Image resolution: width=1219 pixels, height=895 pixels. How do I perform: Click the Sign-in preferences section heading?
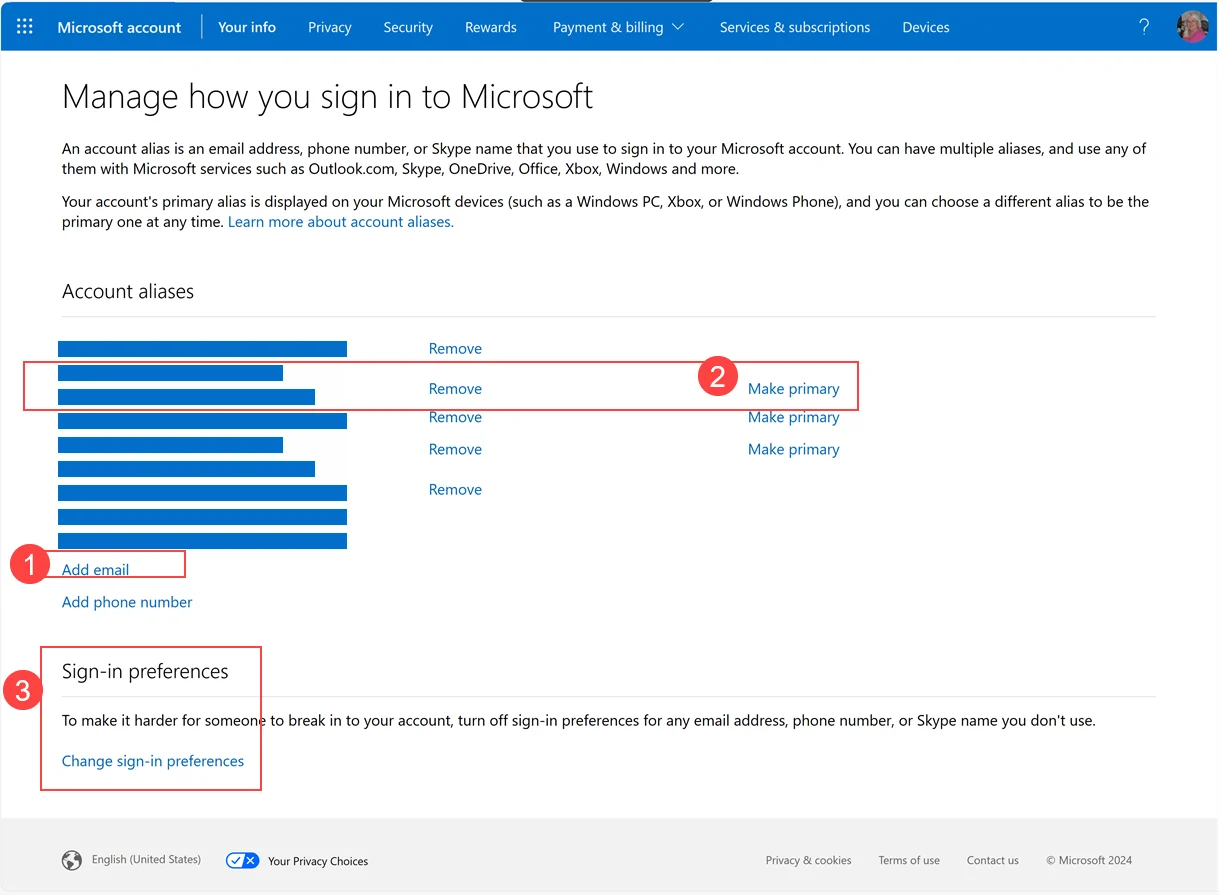[x=145, y=672]
